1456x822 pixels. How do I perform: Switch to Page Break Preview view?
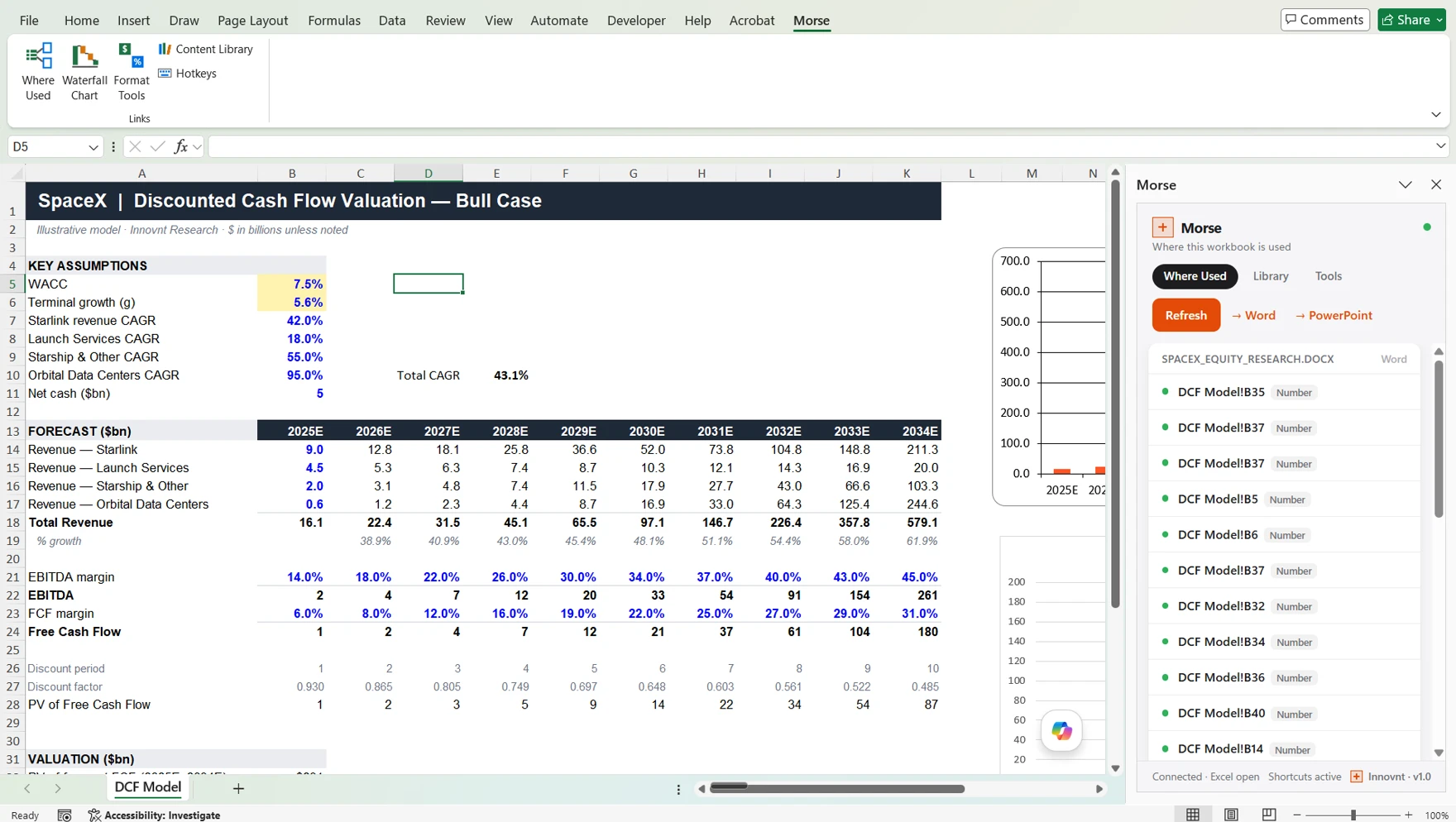pos(1269,815)
